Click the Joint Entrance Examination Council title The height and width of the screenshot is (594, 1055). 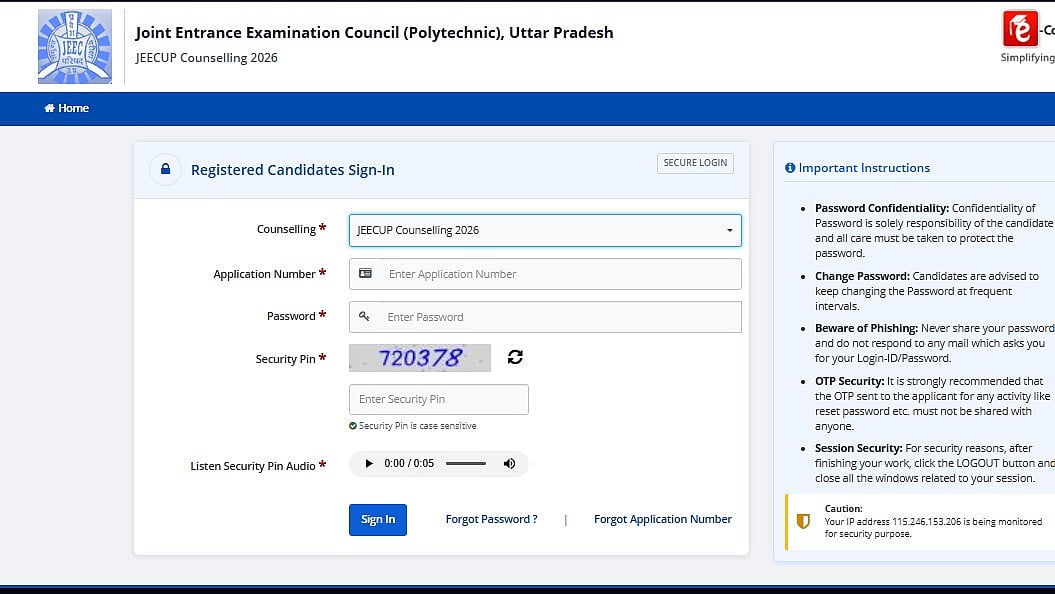click(x=374, y=32)
